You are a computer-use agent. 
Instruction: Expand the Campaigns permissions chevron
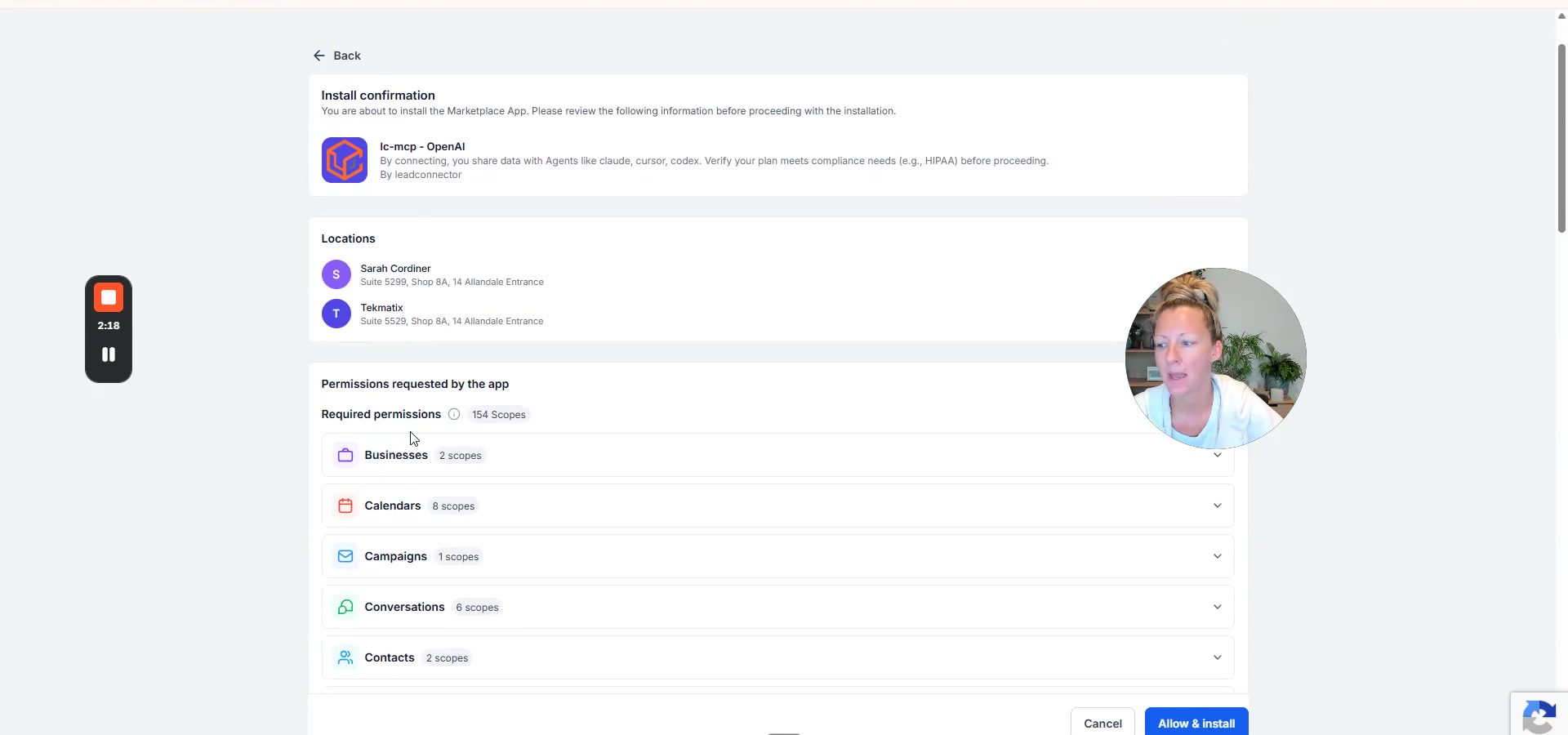point(1218,556)
